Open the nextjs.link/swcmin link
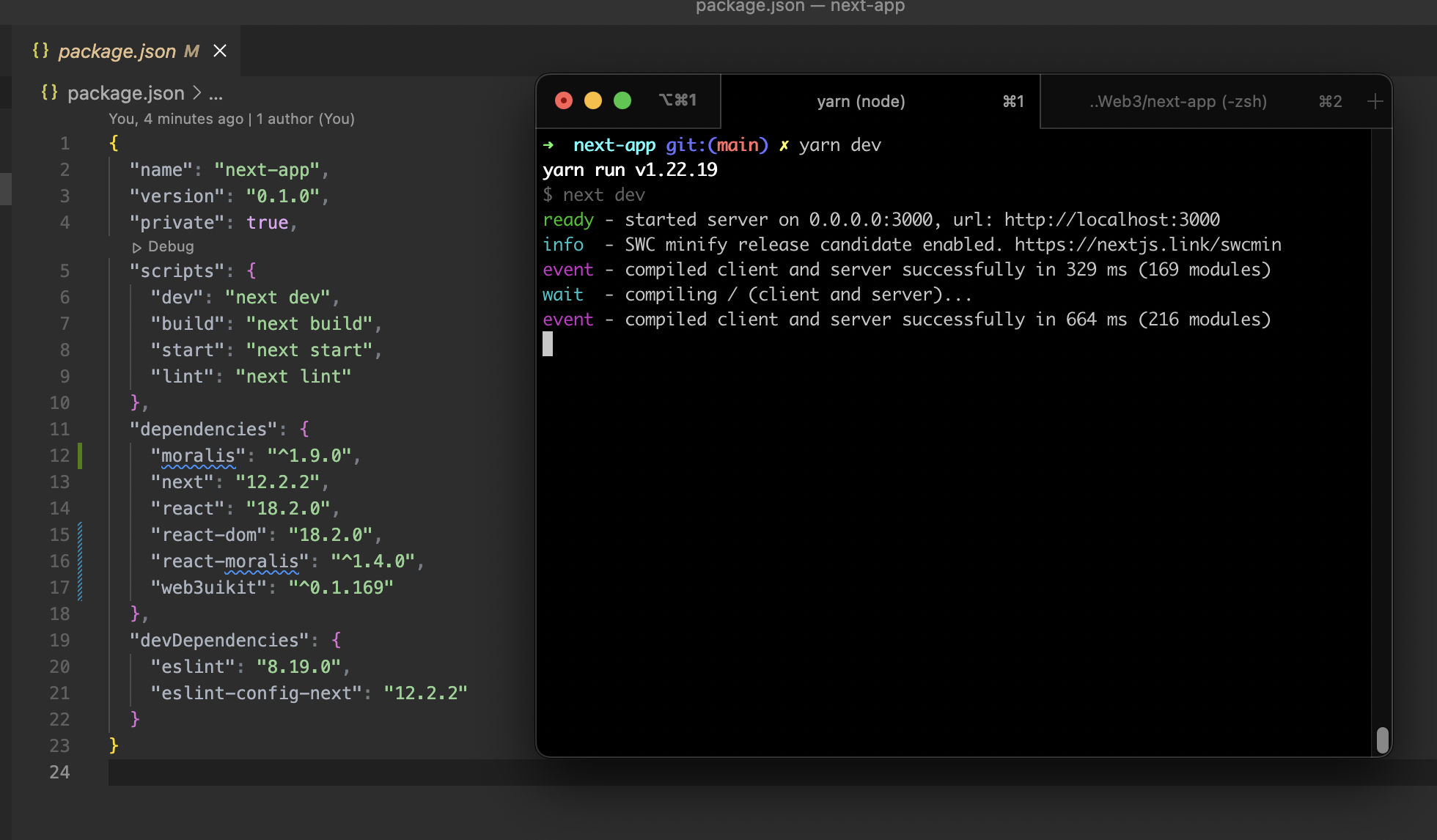This screenshot has height=840, width=1437. click(1148, 244)
